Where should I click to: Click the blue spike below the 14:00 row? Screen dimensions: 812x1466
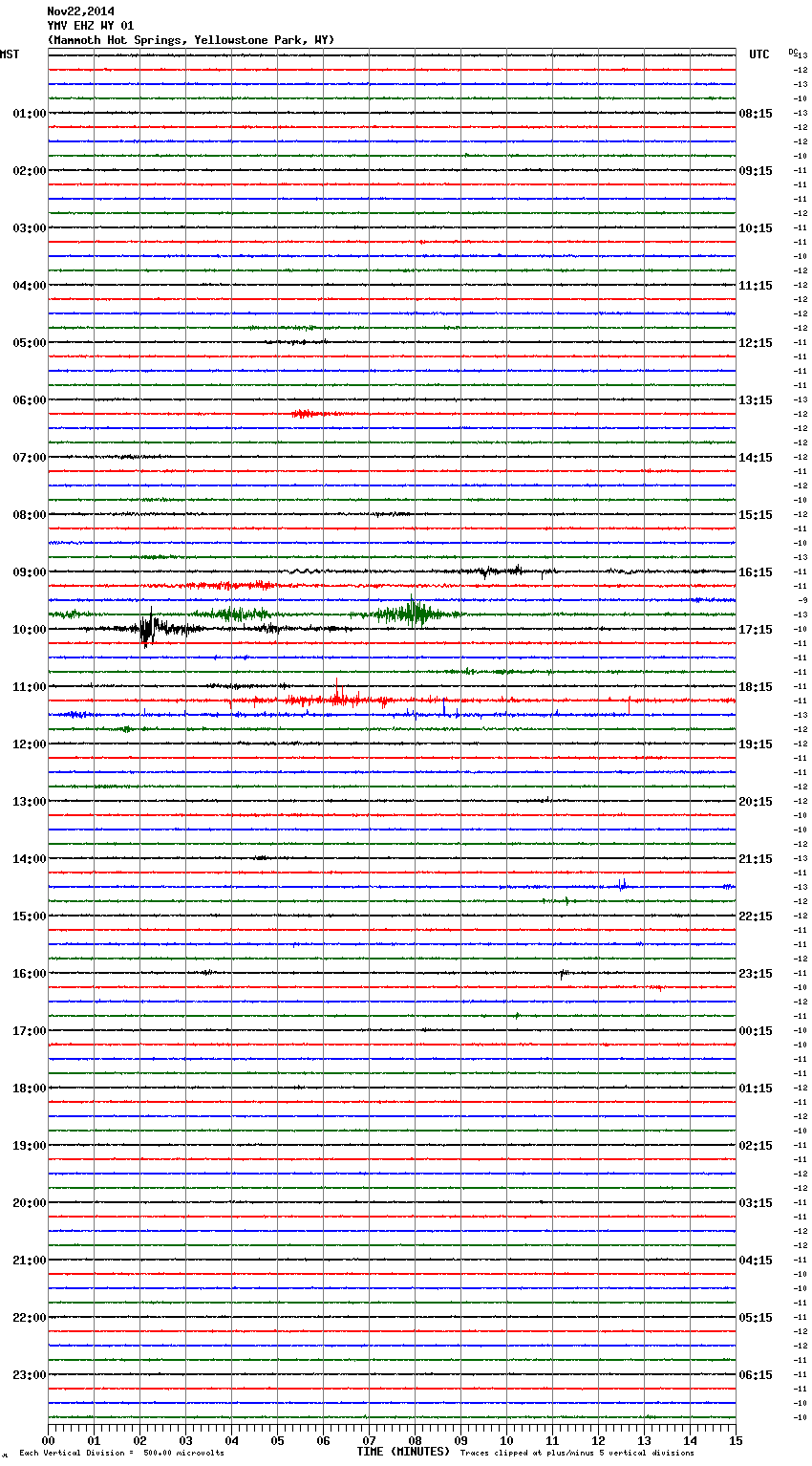pyautogui.click(x=622, y=885)
